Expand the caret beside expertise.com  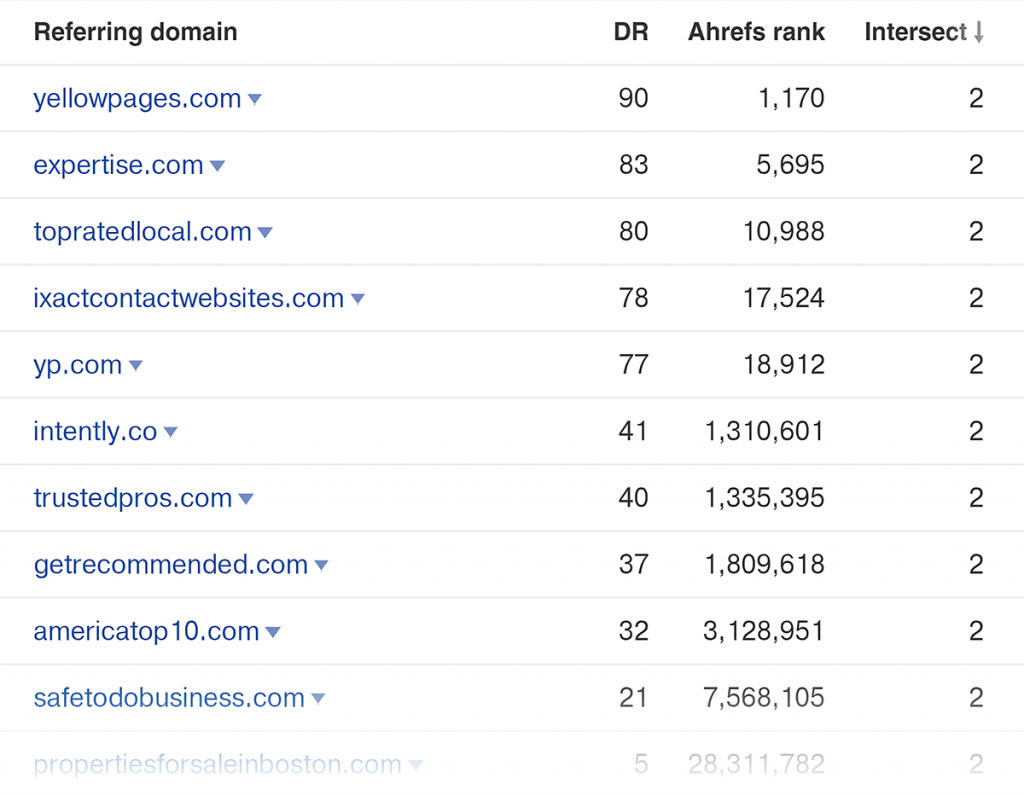pyautogui.click(x=217, y=166)
